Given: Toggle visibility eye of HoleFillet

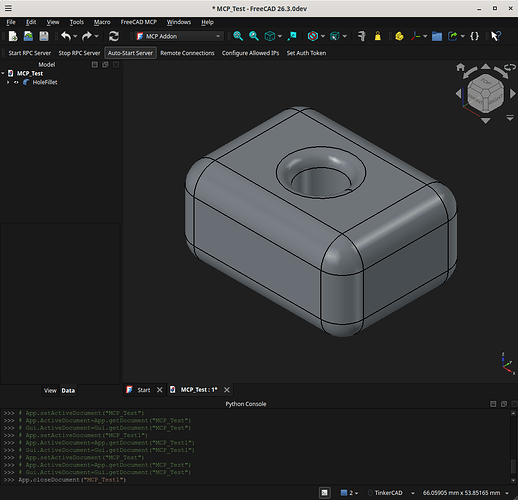Looking at the screenshot, I should click(x=16, y=82).
